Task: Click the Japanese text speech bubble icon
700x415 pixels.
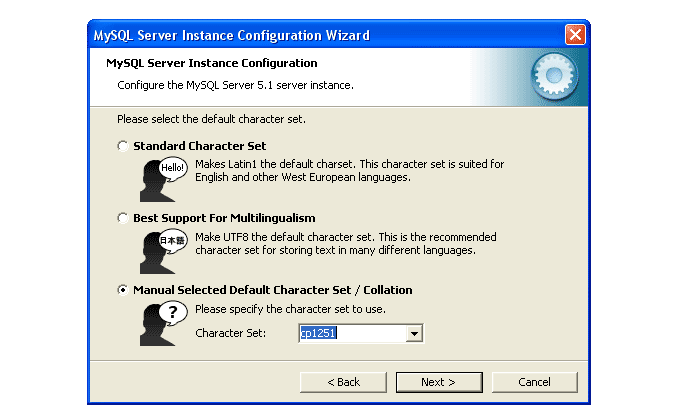Action: pyautogui.click(x=173, y=241)
